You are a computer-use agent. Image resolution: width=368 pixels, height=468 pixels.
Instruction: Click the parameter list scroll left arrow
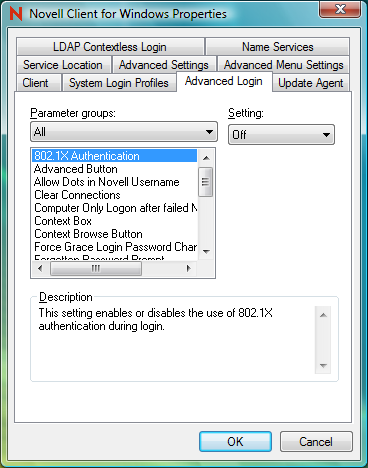[x=40, y=268]
